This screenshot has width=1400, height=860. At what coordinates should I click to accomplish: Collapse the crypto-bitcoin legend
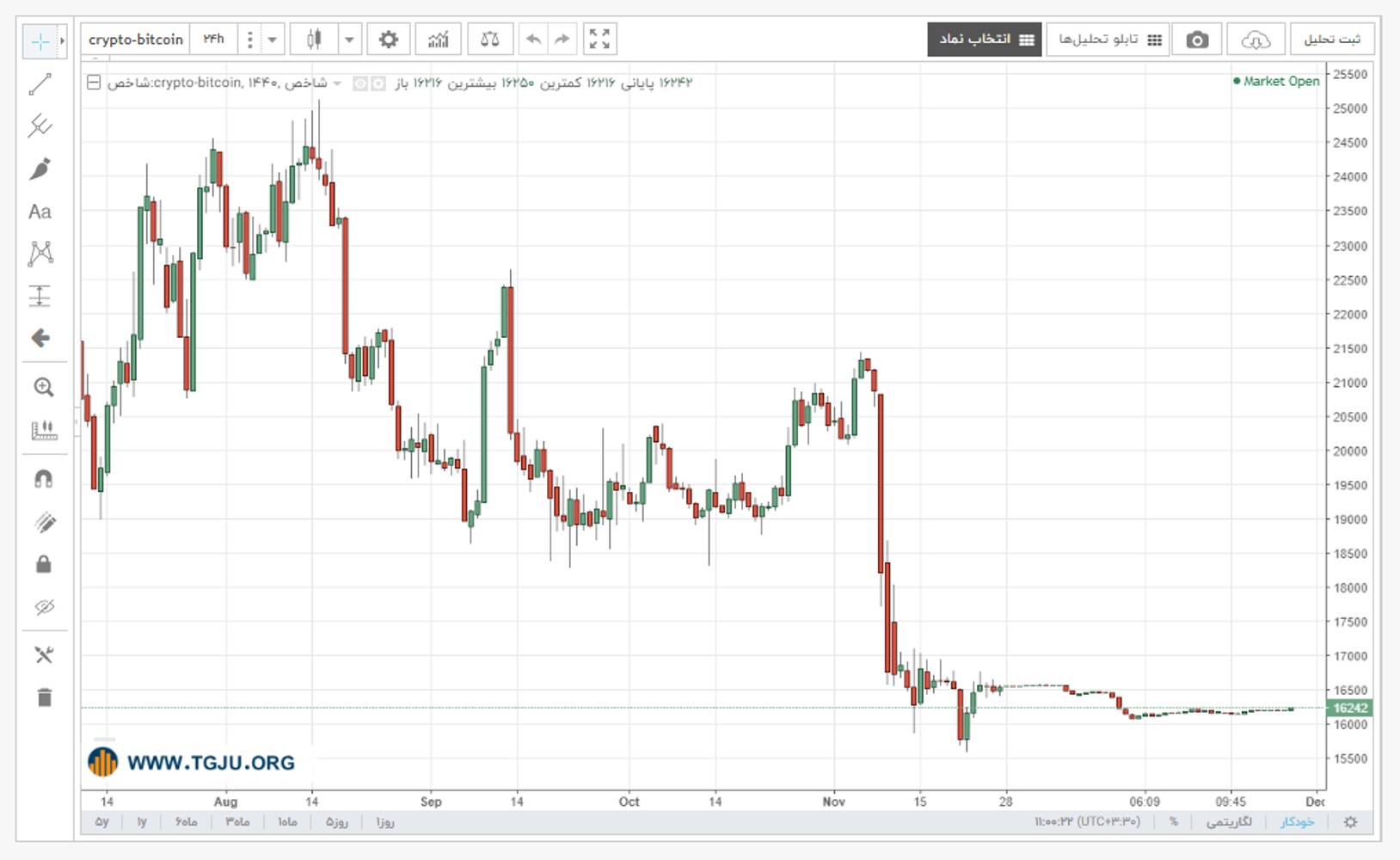[x=94, y=83]
